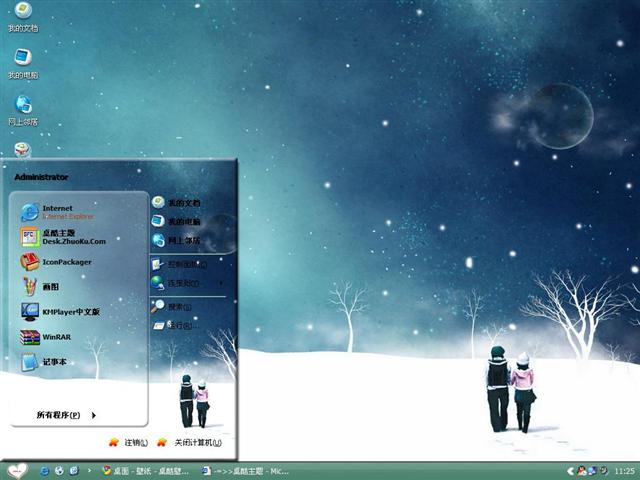Launch Internet Explorer from the quick launch bar

pos(44,471)
